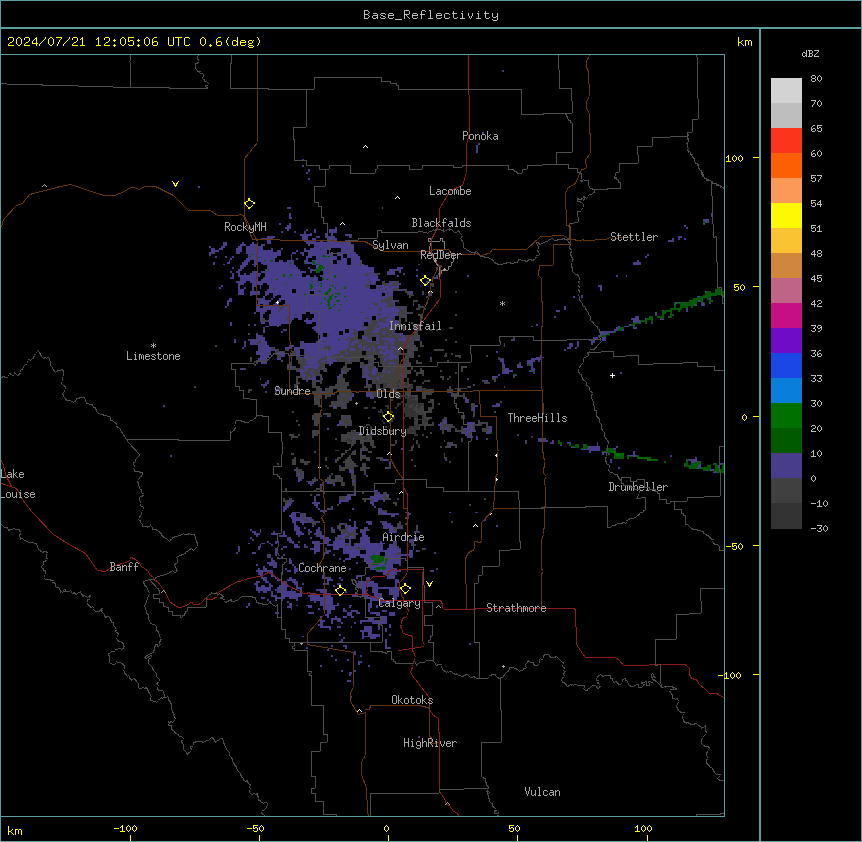Click the HighRiver label
The height and width of the screenshot is (842, 862).
(x=430, y=743)
